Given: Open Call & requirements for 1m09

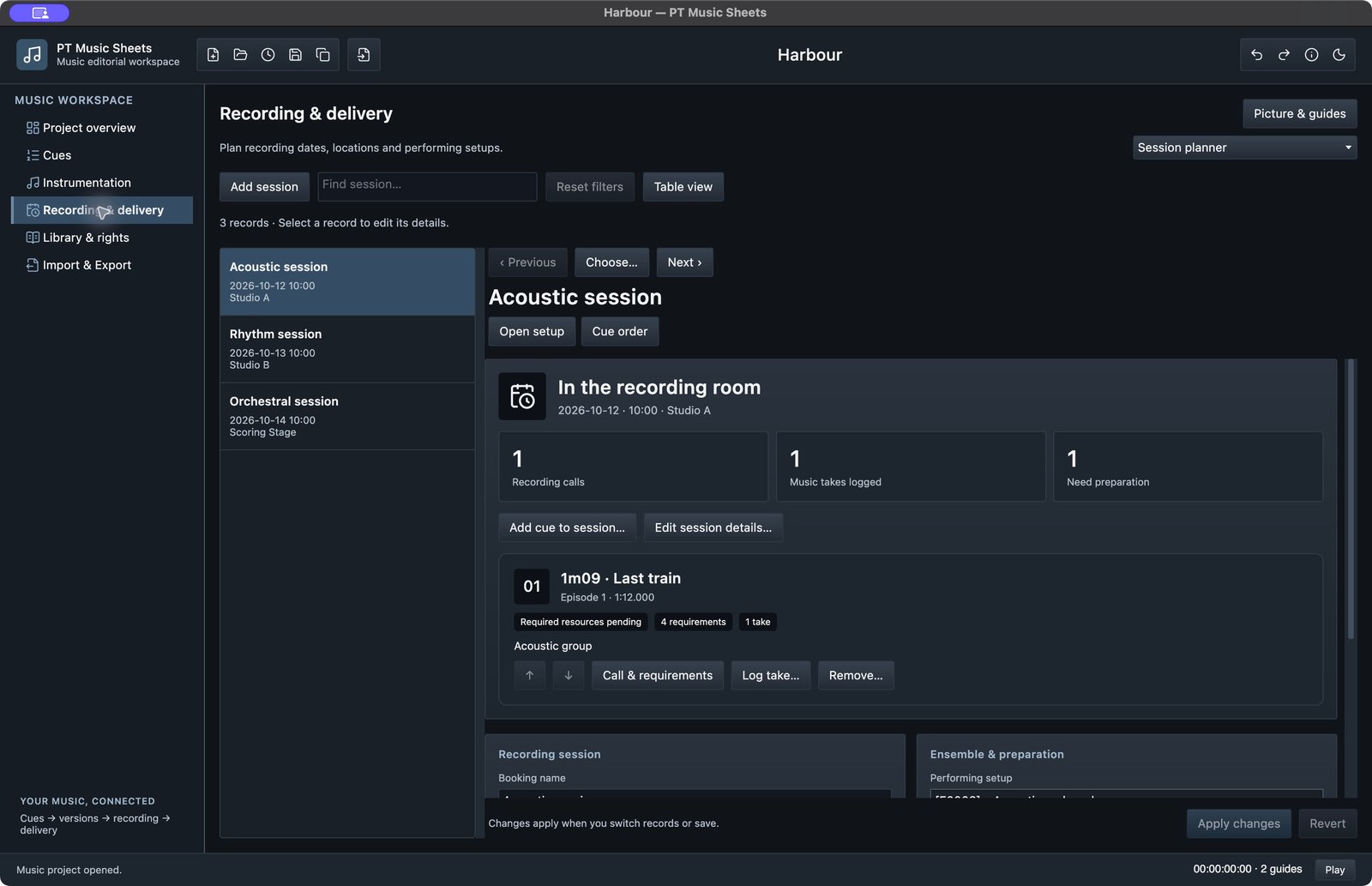Looking at the screenshot, I should [x=658, y=676].
